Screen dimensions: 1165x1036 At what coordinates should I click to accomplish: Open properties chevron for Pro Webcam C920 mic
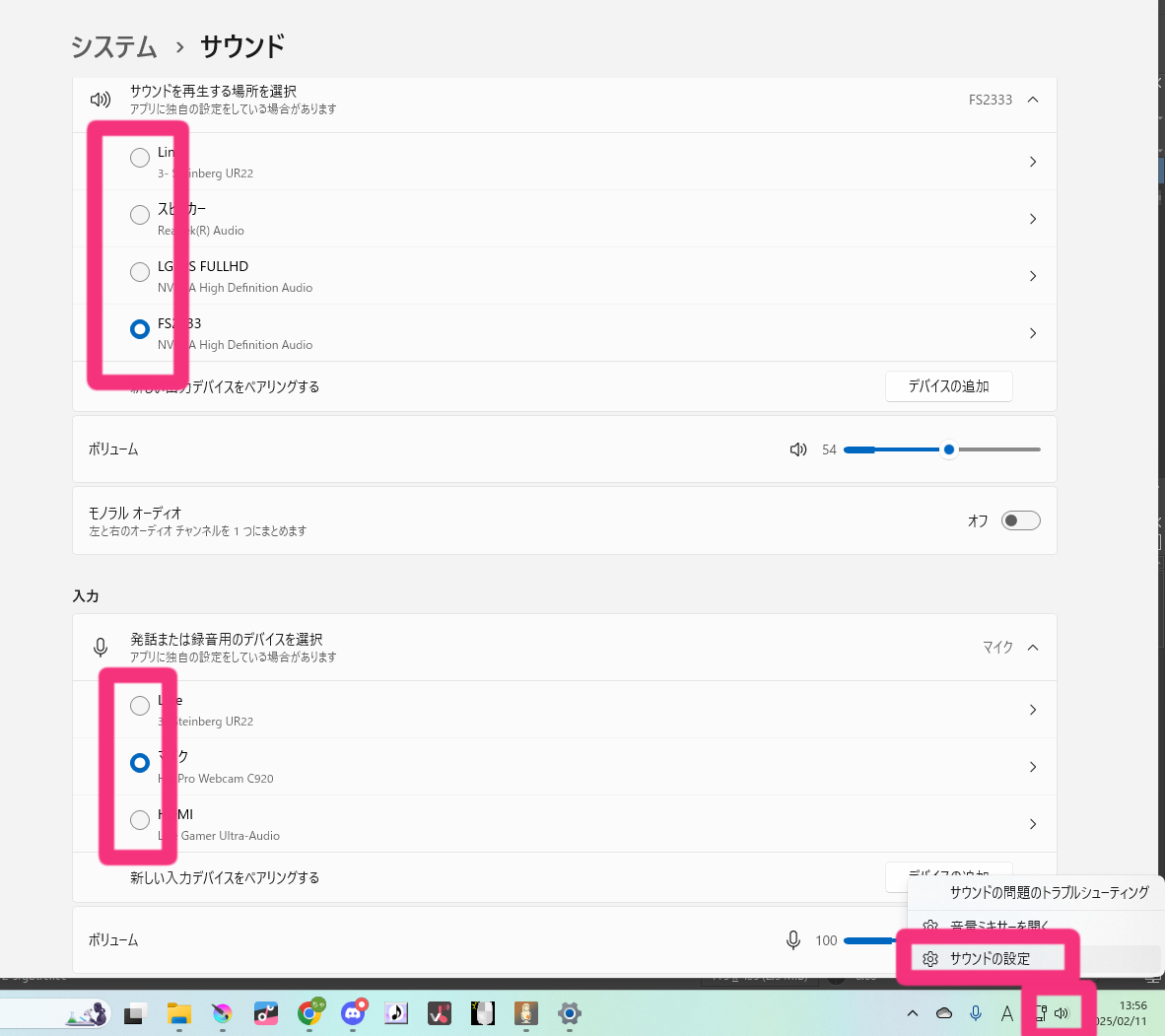[x=1033, y=767]
